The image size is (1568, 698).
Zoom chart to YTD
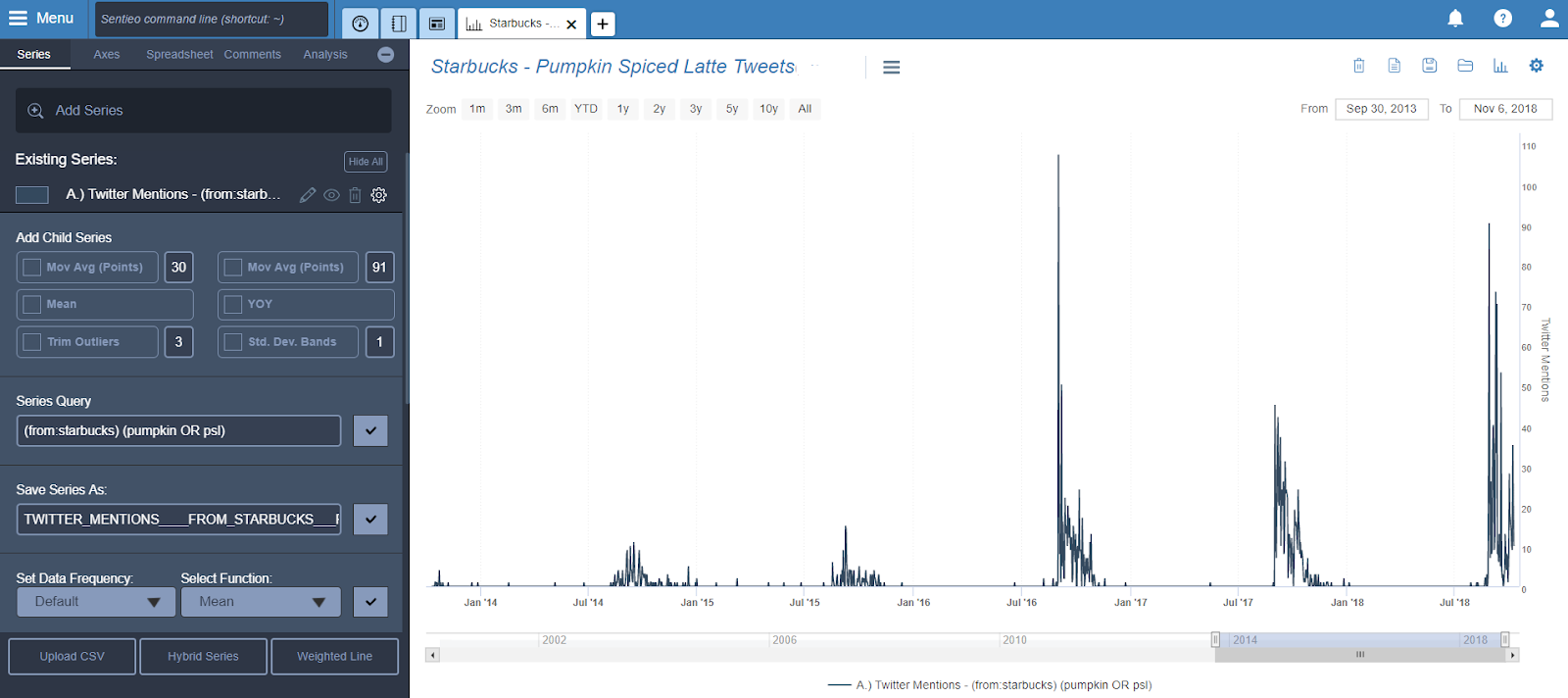(x=586, y=109)
